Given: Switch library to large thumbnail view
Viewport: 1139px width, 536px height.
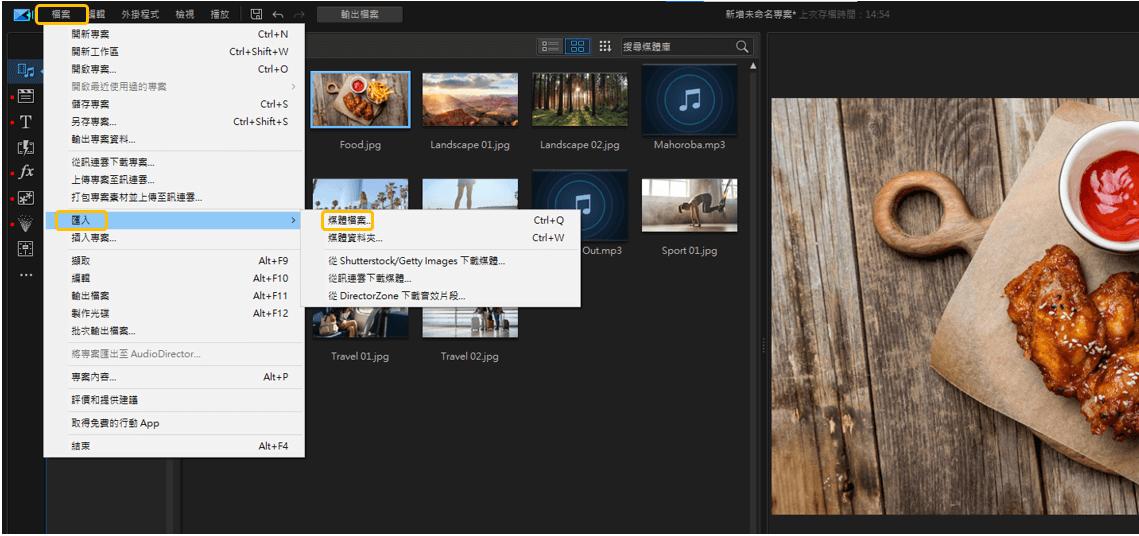Looking at the screenshot, I should point(577,46).
